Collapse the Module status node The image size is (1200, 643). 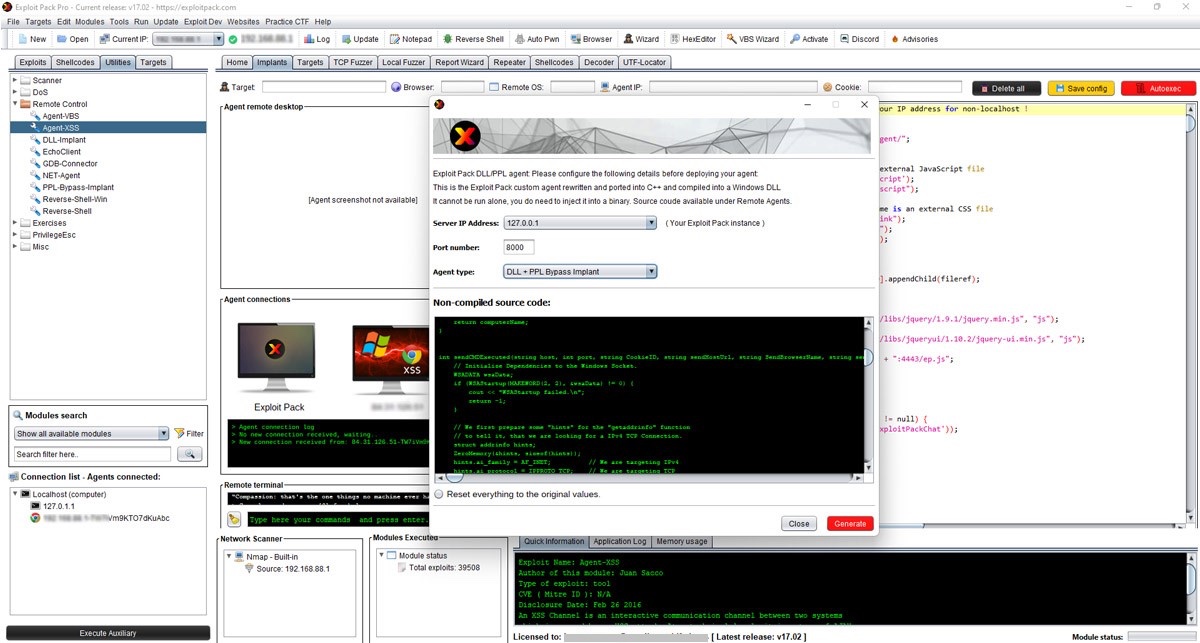381,555
